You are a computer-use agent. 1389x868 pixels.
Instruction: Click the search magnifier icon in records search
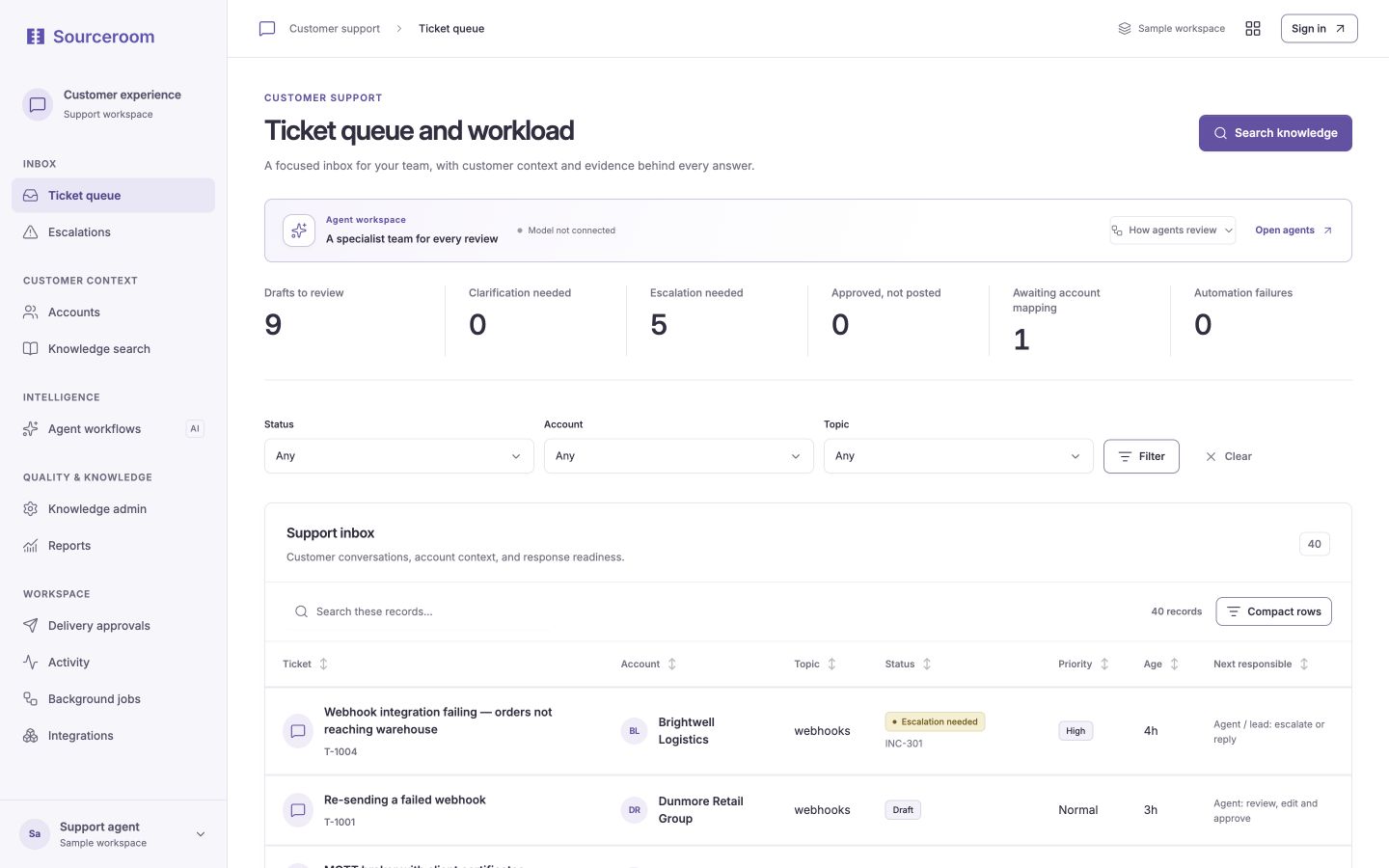[301, 611]
